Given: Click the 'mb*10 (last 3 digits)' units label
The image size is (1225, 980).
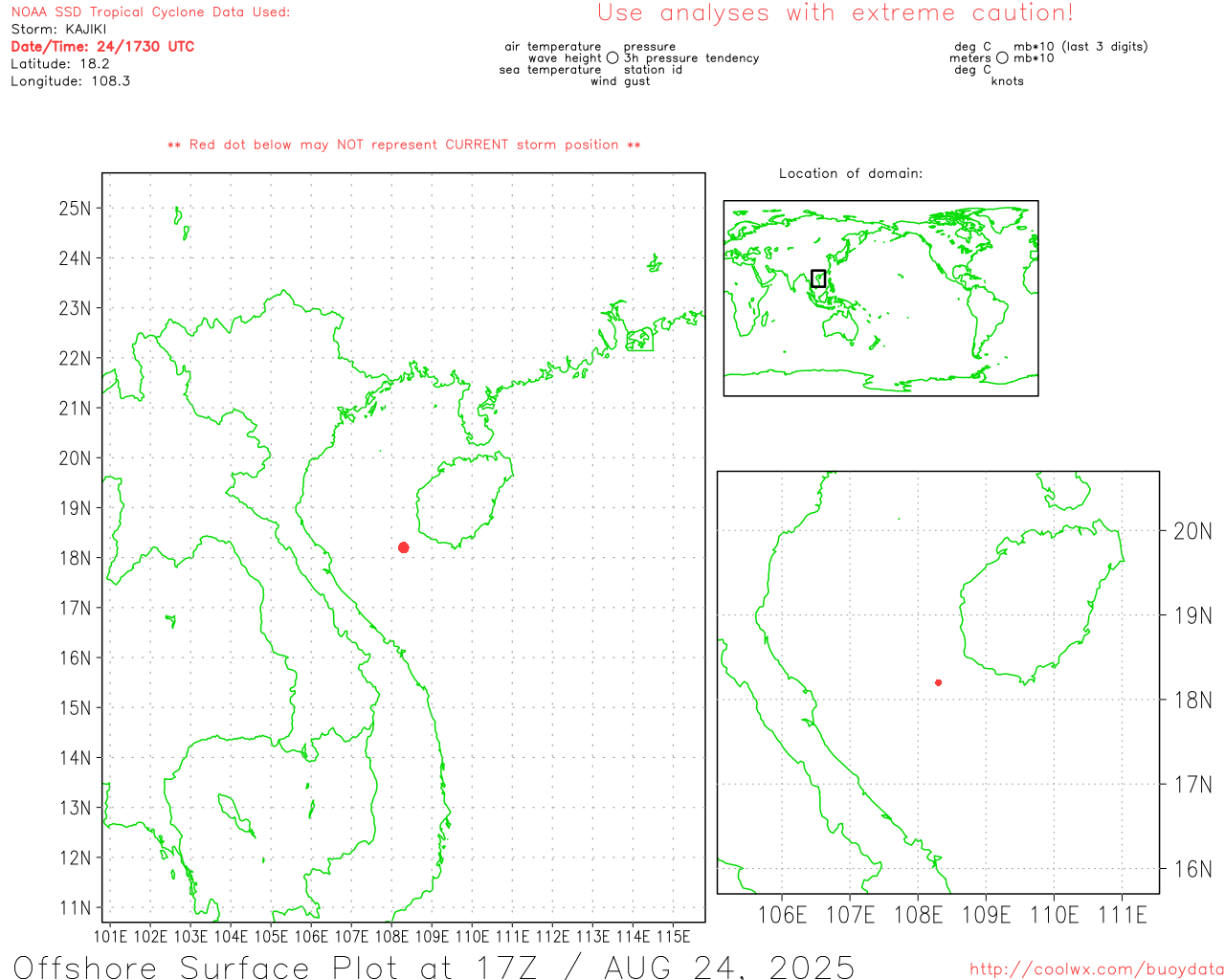Looking at the screenshot, I should pos(1080,47).
